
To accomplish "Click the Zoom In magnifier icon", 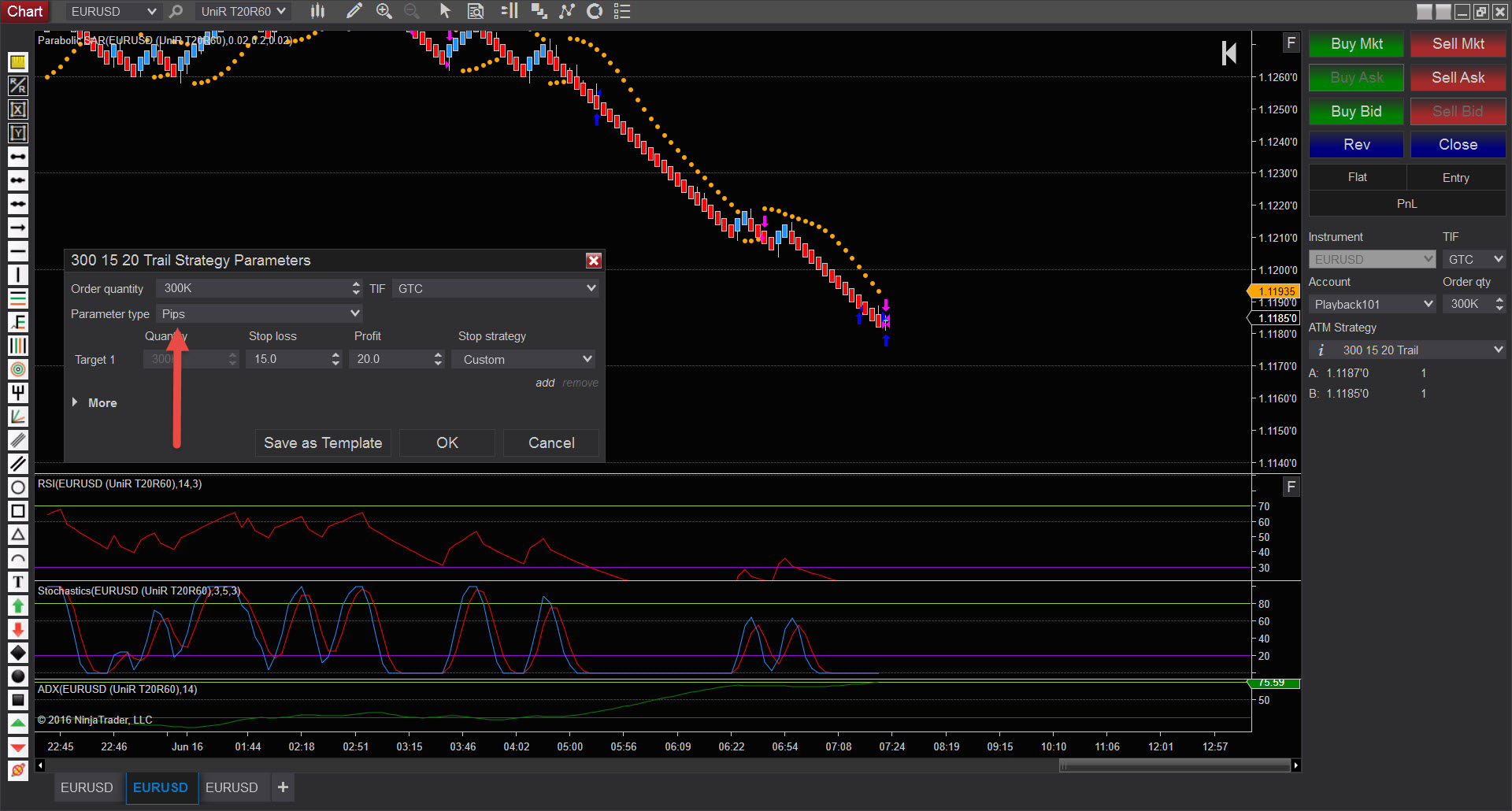I will tap(384, 11).
